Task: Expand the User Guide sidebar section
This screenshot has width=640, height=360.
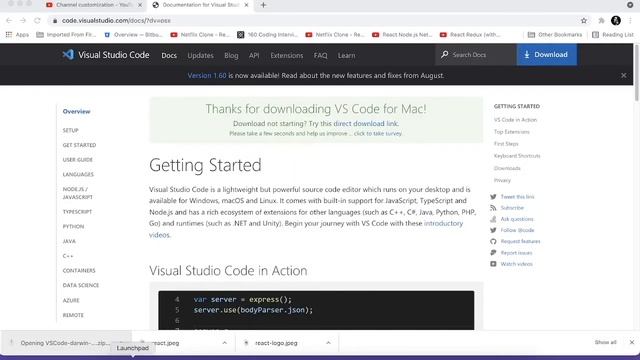Action: 78,160
